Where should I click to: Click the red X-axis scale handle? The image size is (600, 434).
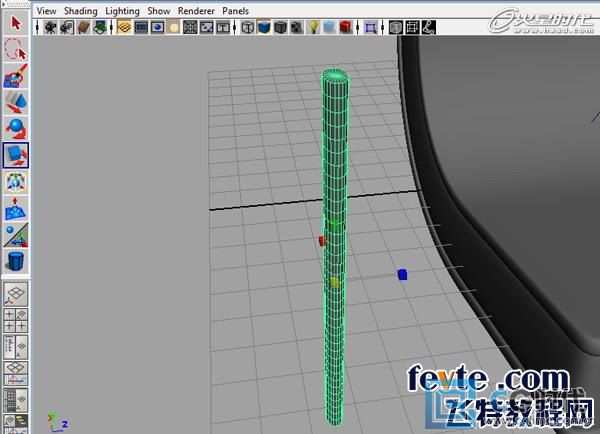323,241
